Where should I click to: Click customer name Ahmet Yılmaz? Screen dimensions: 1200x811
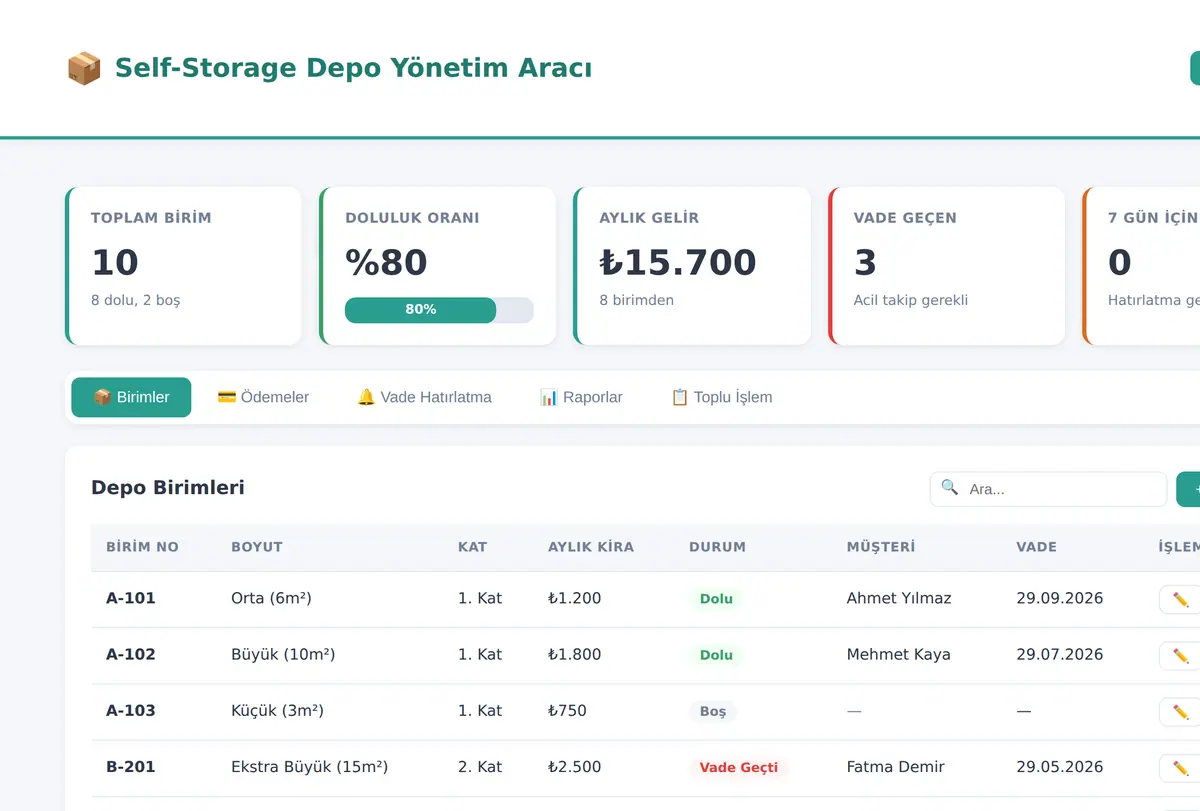pos(899,598)
